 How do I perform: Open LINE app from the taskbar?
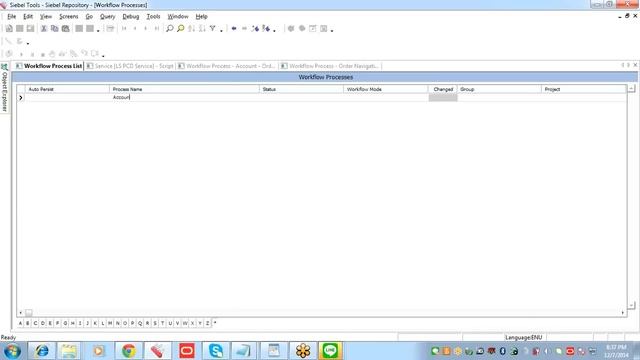[330, 351]
